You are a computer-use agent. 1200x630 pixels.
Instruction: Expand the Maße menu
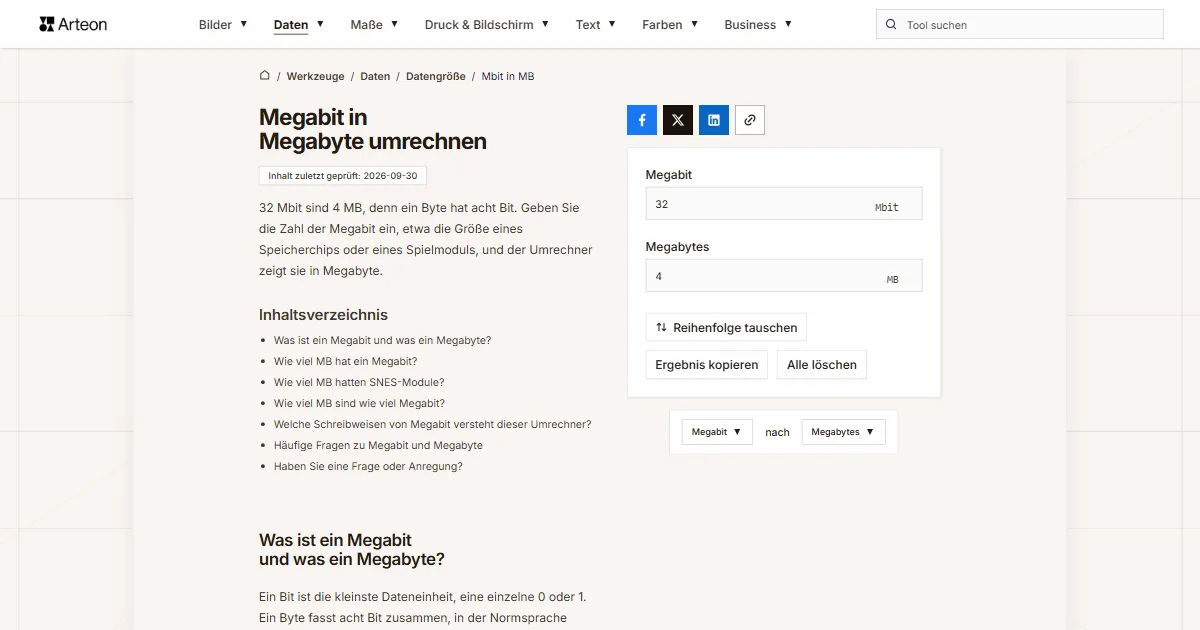coord(375,24)
